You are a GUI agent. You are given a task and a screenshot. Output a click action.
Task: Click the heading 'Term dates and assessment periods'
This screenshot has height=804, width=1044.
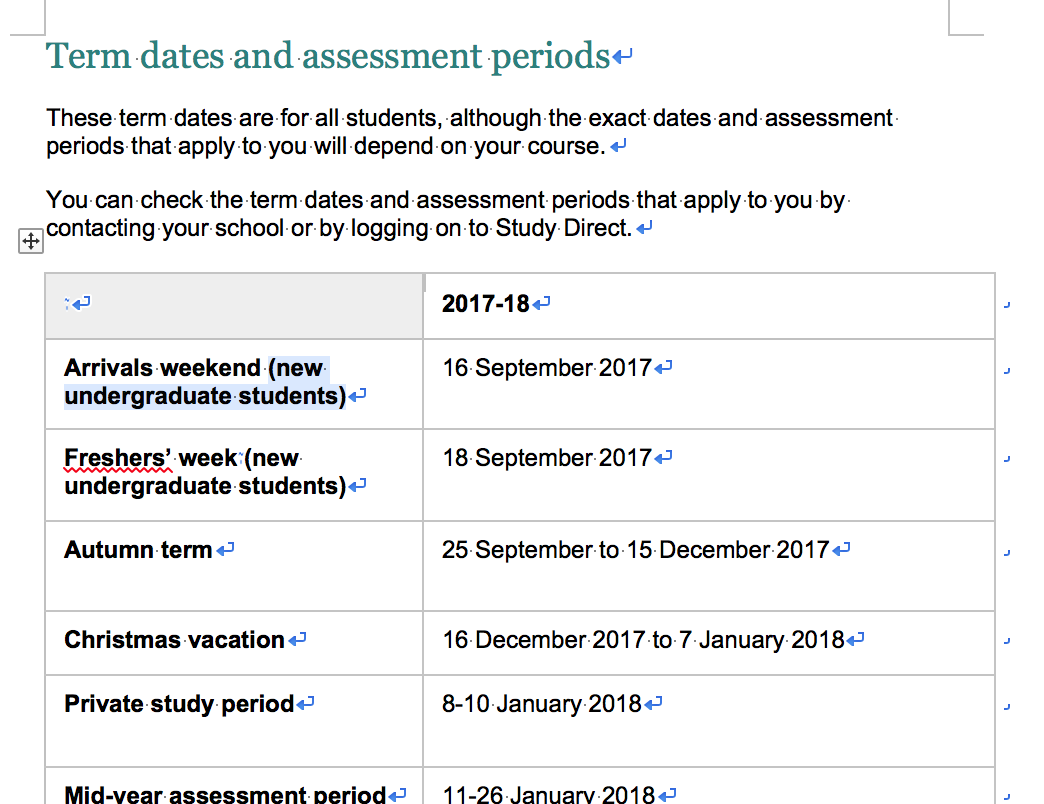[328, 56]
